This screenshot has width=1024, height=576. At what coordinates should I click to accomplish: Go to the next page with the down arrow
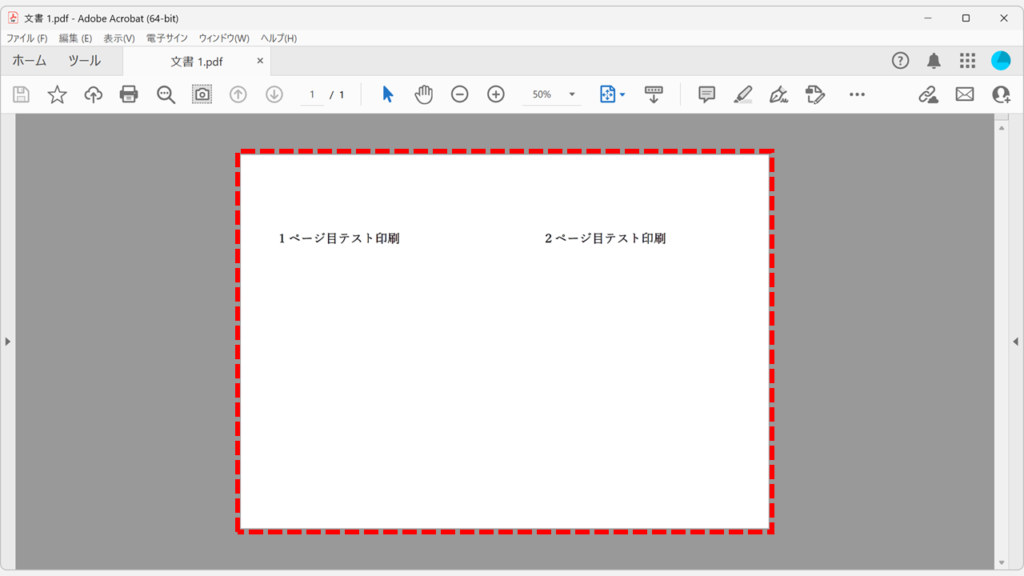coord(274,95)
